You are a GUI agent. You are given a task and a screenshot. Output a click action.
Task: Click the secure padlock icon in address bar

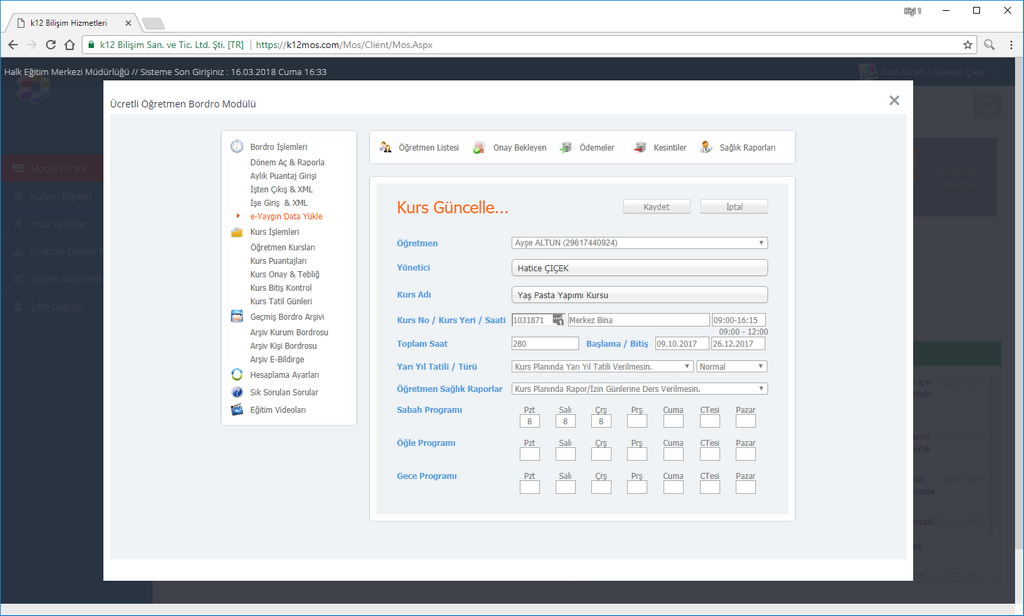coord(91,44)
